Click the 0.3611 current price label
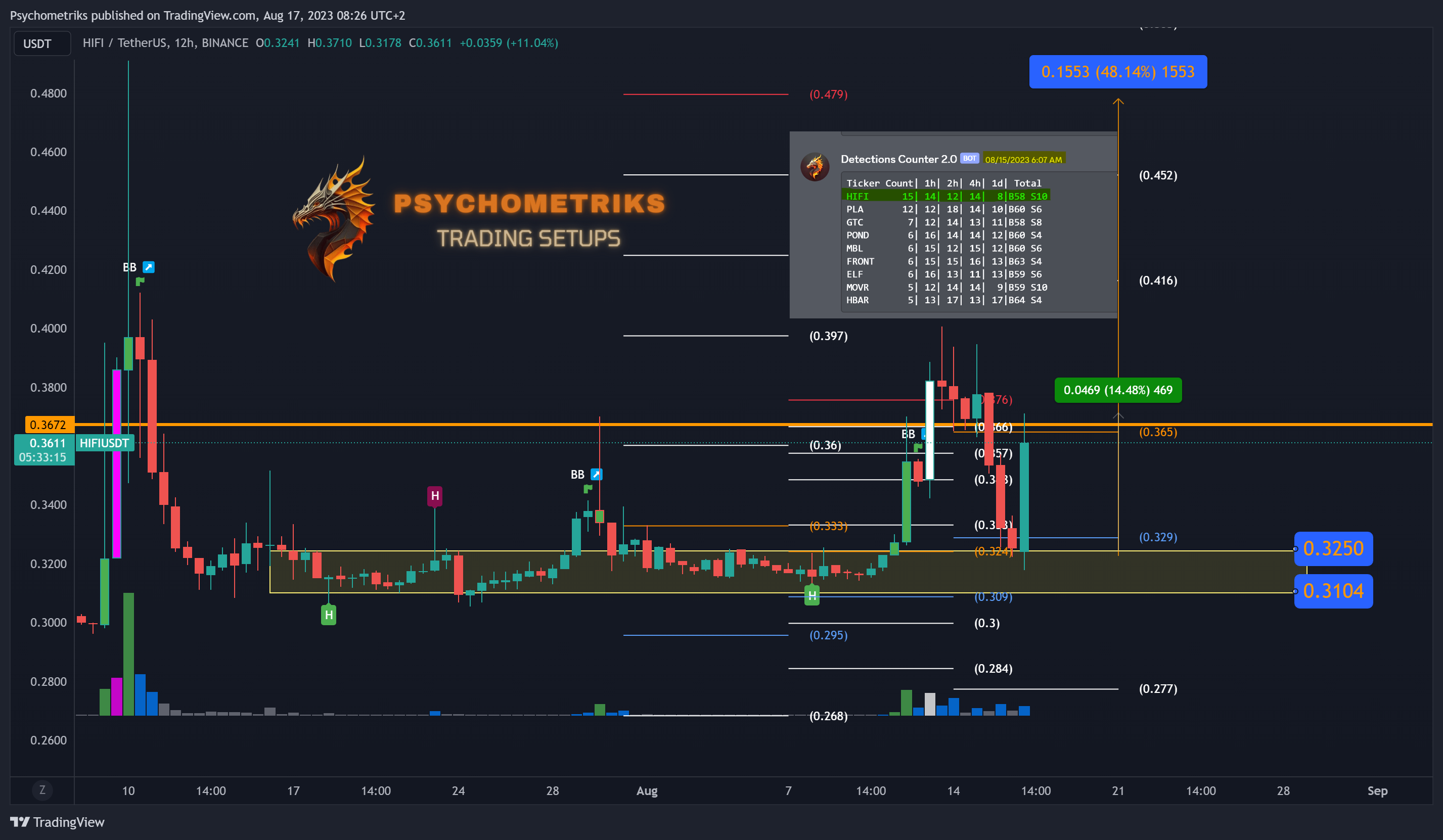Image resolution: width=1443 pixels, height=840 pixels. tap(44, 449)
